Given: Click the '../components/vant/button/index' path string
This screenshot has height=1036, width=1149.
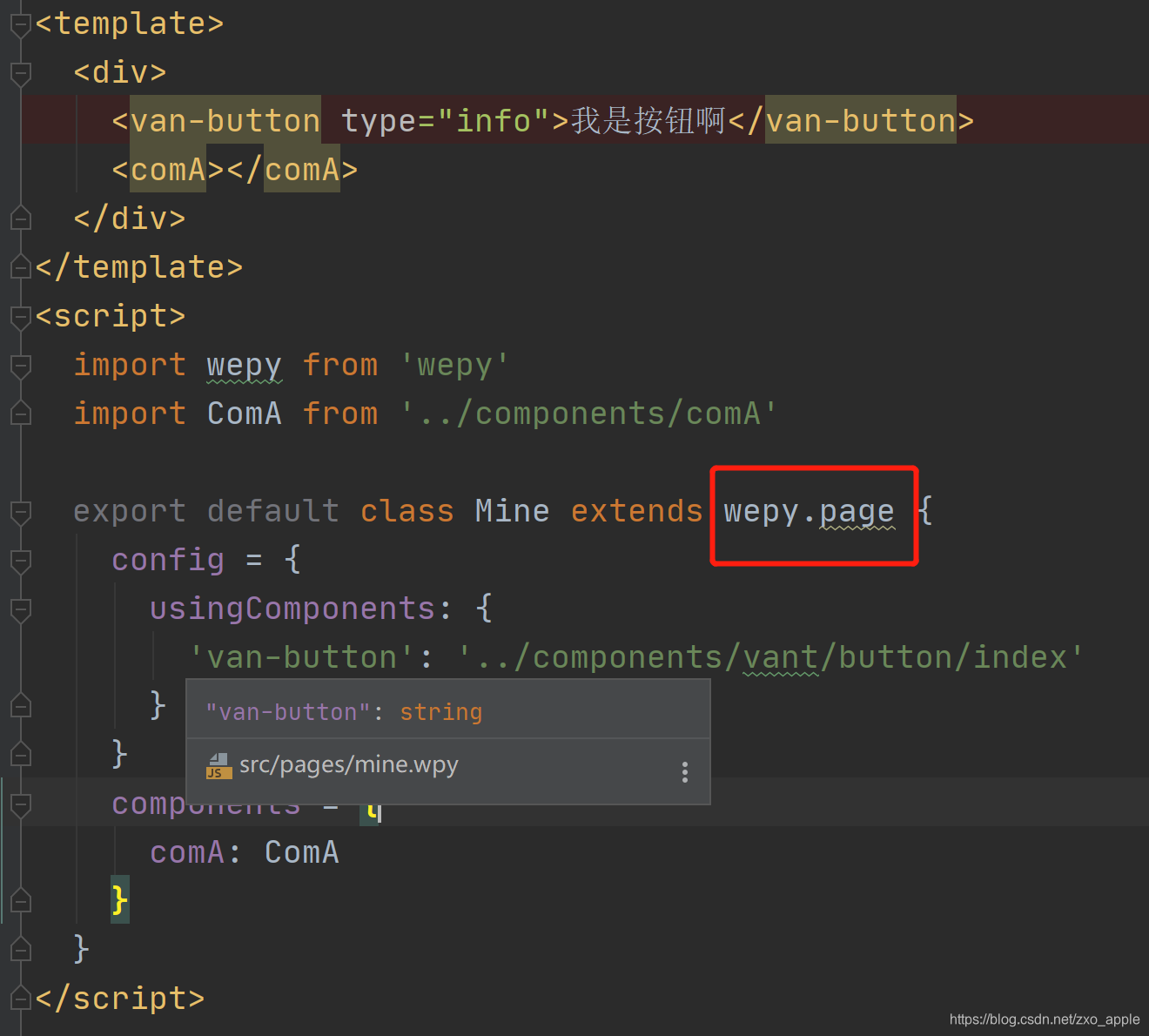Looking at the screenshot, I should coord(770,656).
